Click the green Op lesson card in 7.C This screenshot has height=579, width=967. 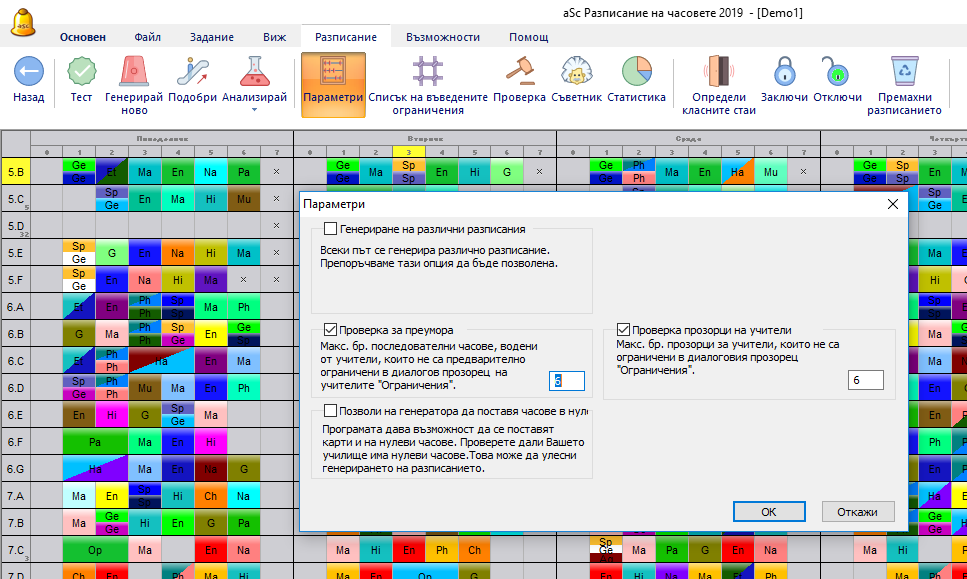(95, 550)
